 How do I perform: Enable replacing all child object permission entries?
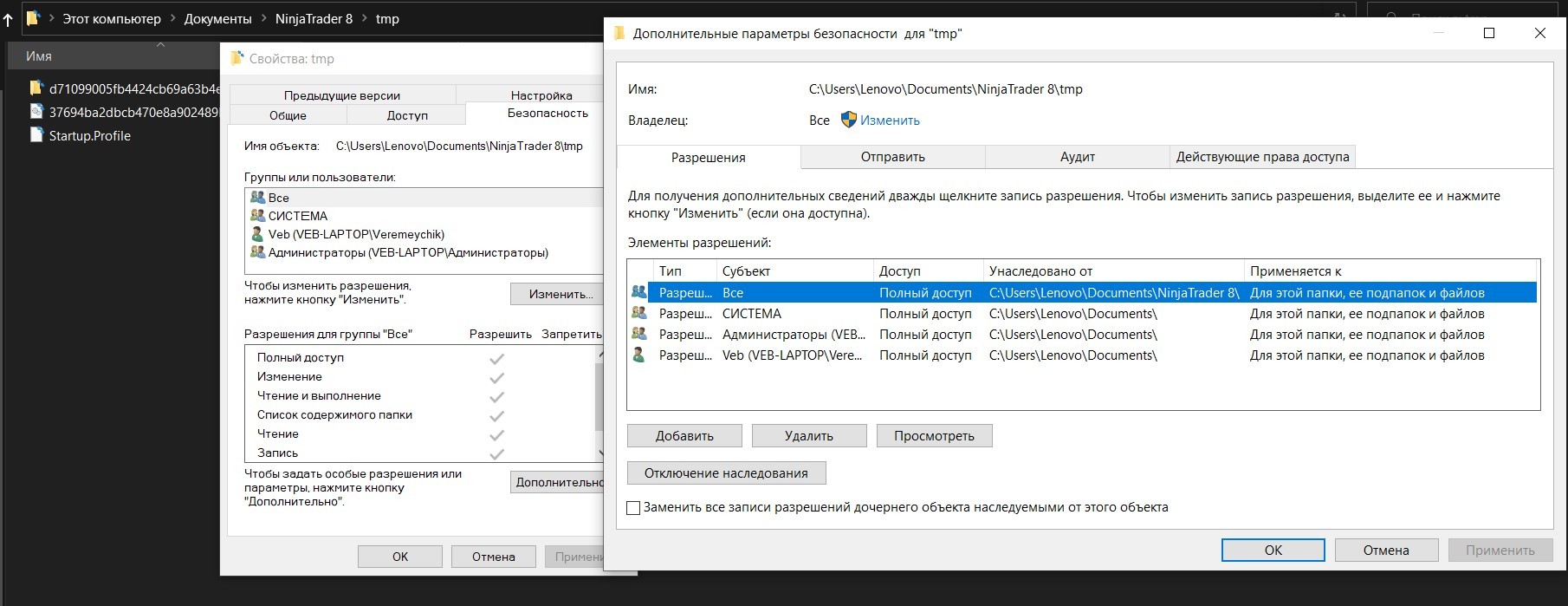(x=633, y=508)
